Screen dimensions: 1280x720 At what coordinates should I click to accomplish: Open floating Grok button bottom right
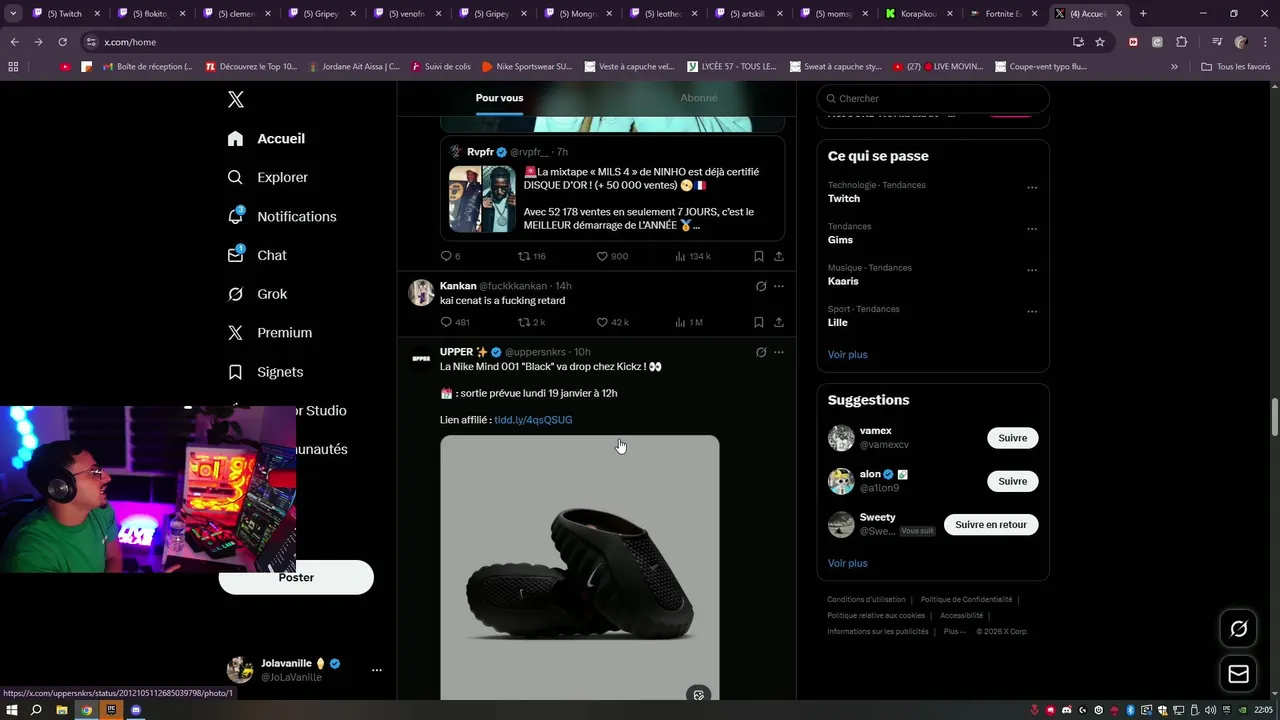1238,629
